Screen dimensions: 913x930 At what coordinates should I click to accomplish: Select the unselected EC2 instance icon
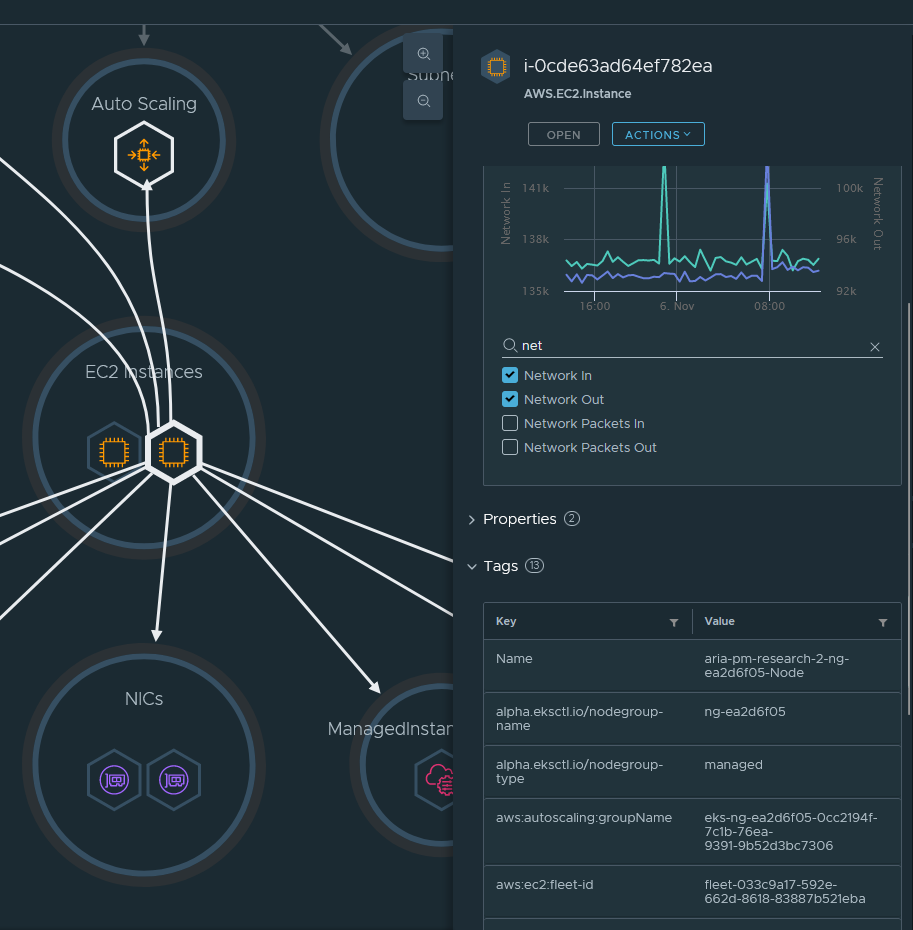coord(114,453)
